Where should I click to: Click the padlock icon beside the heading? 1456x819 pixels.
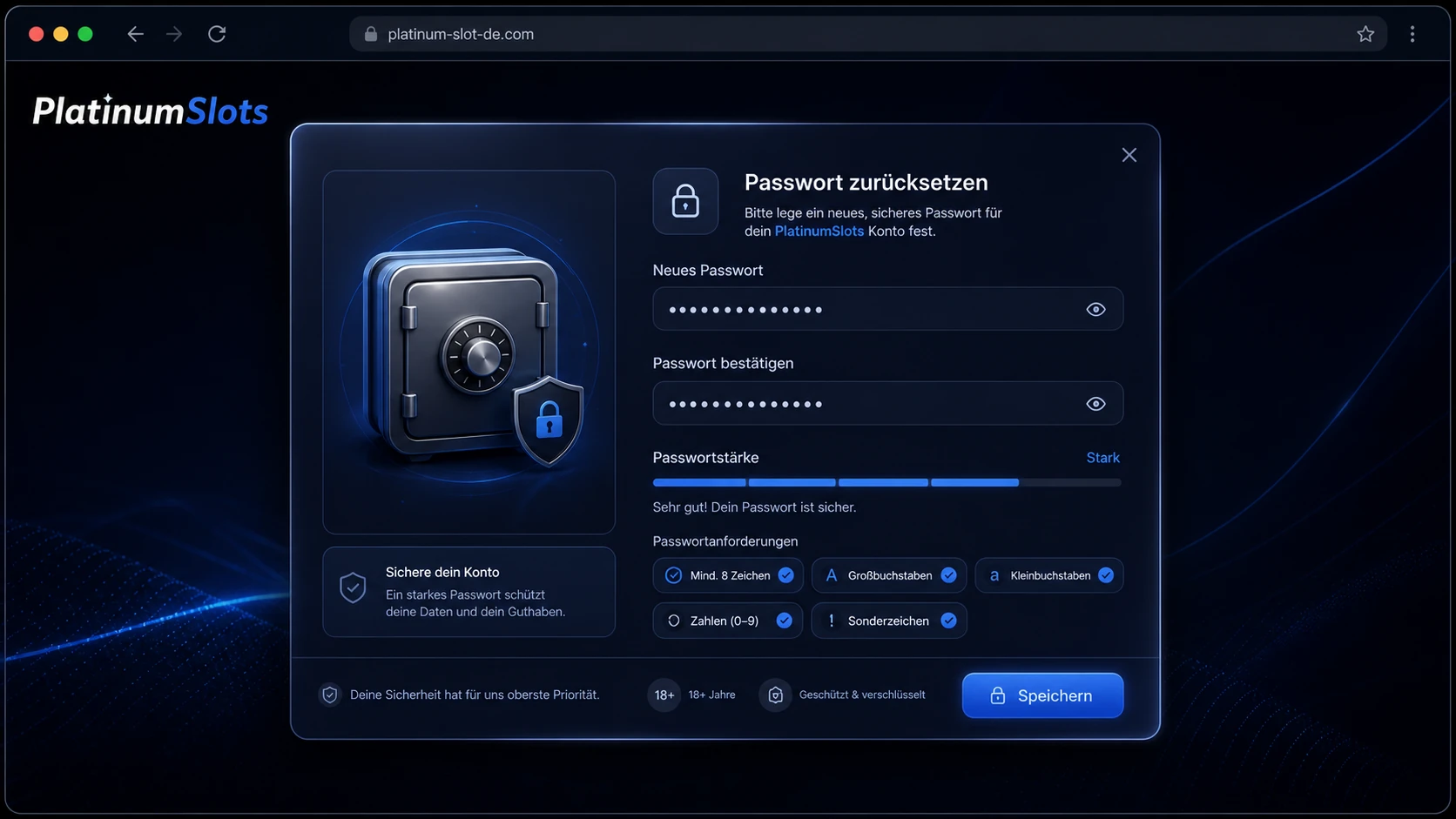685,201
